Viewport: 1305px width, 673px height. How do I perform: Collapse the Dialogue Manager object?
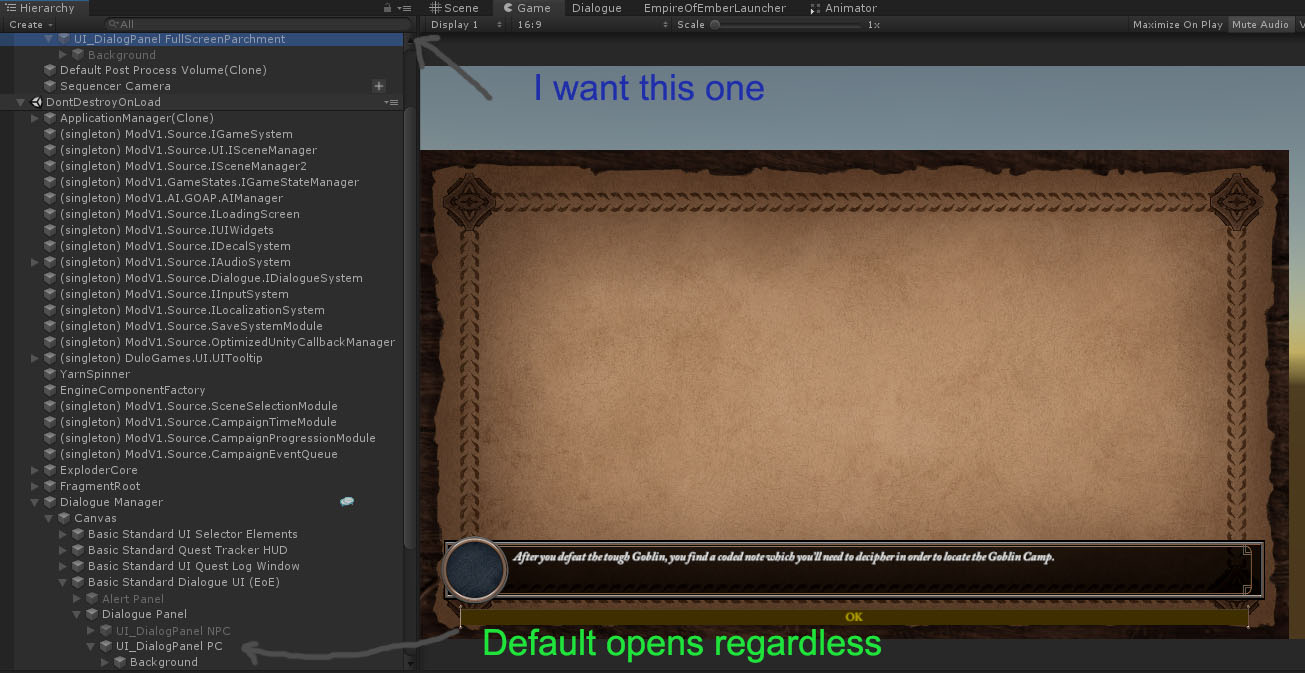pos(35,502)
